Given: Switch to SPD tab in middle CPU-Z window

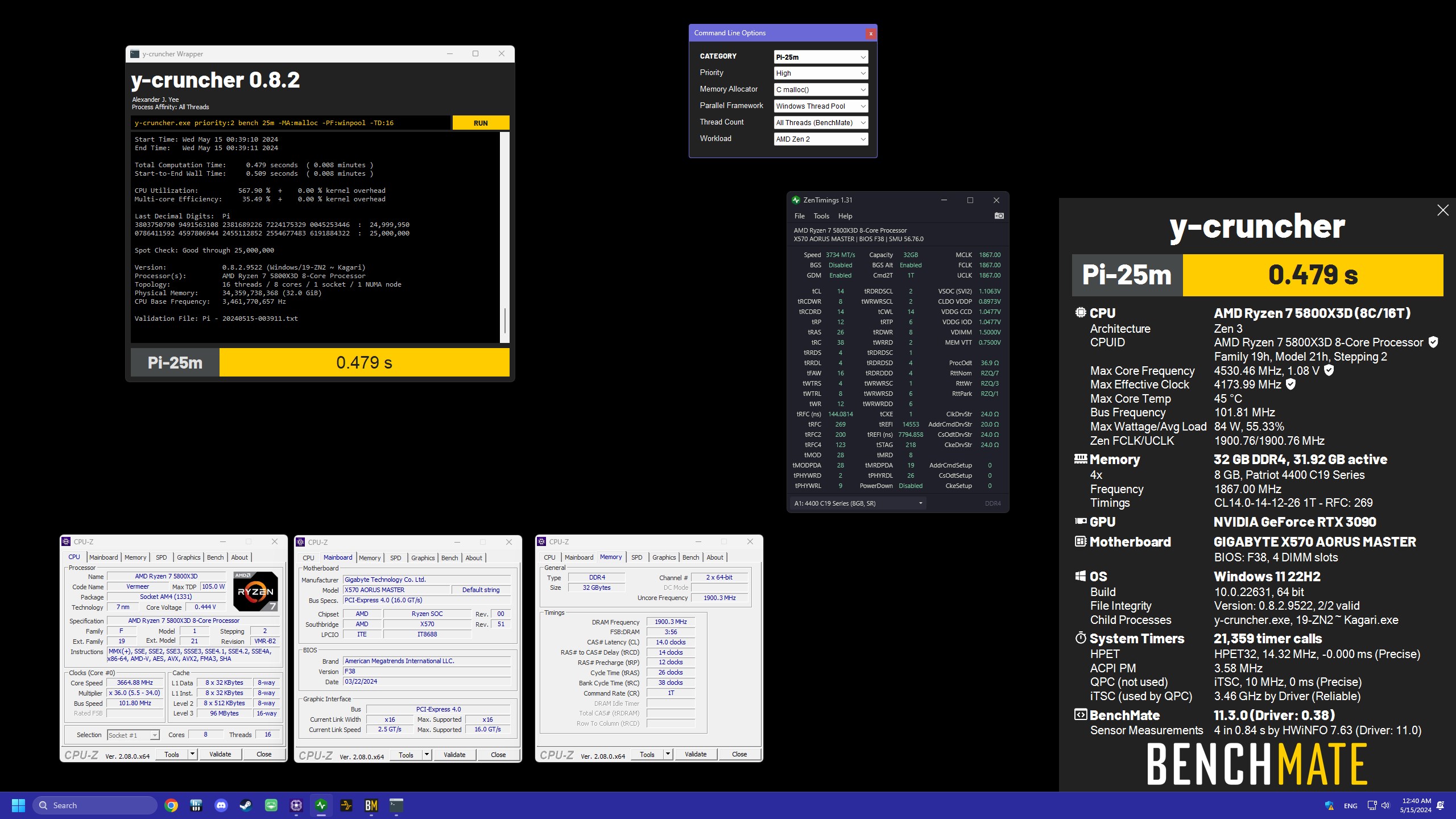Looking at the screenshot, I should click(x=396, y=558).
